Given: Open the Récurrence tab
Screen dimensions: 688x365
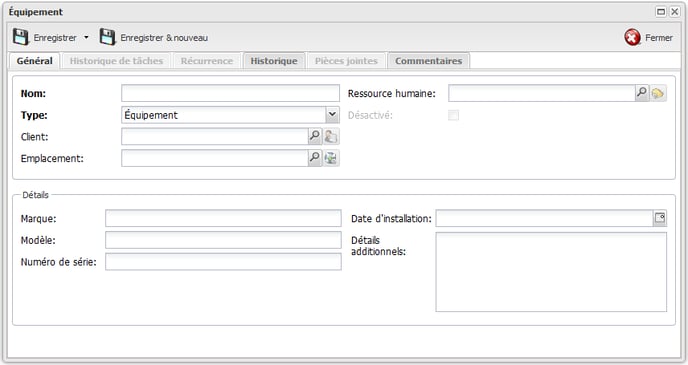Looking at the screenshot, I should 207,61.
